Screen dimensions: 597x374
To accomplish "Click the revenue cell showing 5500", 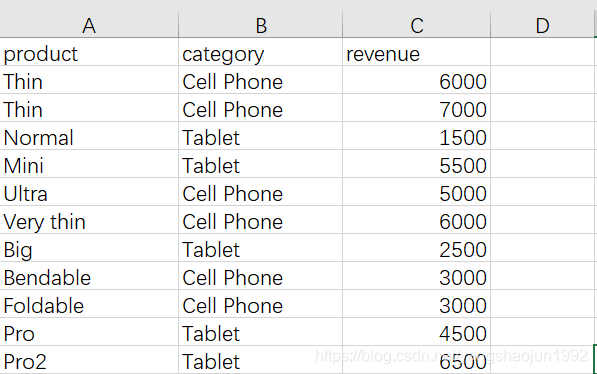I will (x=417, y=164).
